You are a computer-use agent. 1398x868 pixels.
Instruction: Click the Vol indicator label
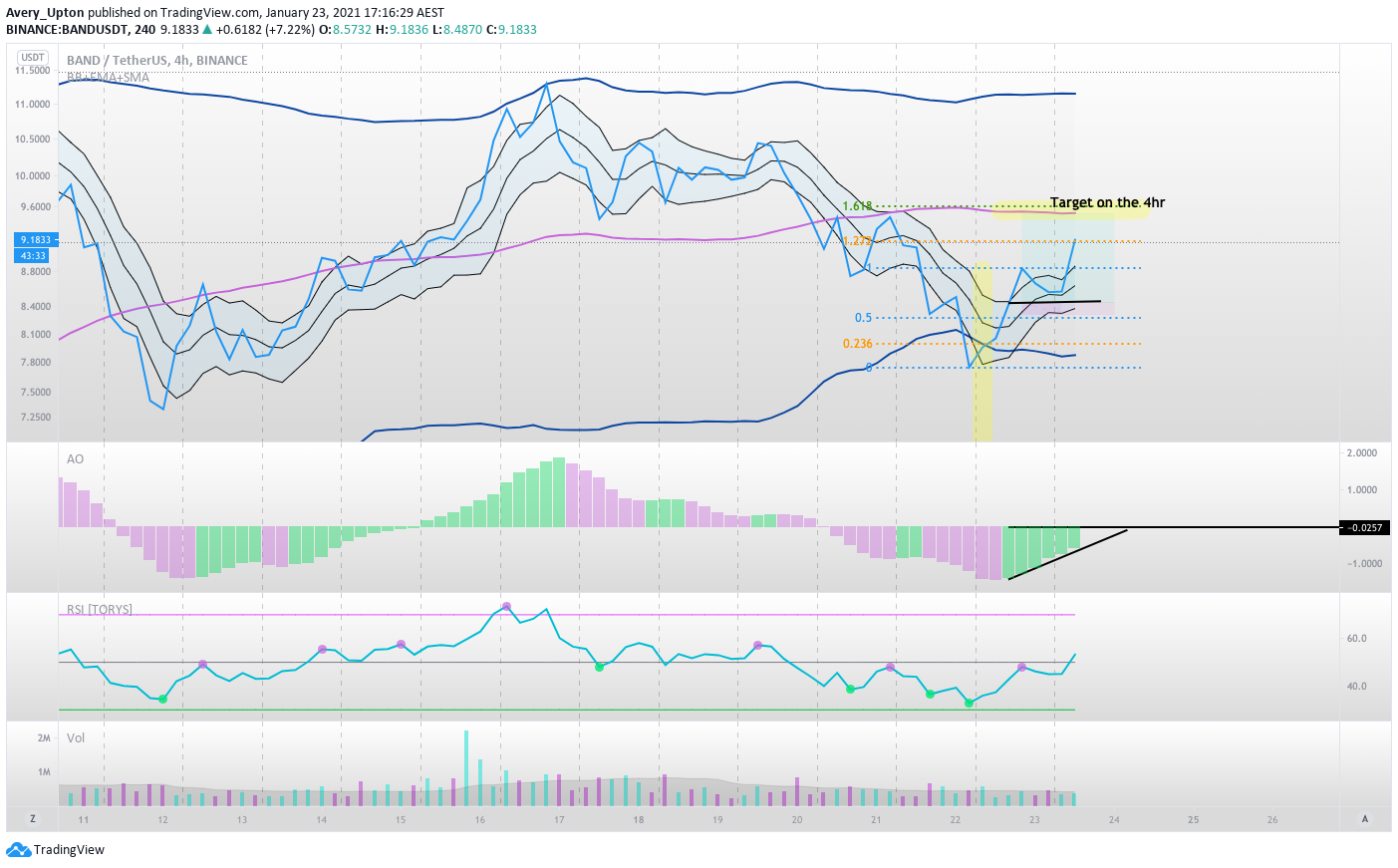click(x=76, y=738)
